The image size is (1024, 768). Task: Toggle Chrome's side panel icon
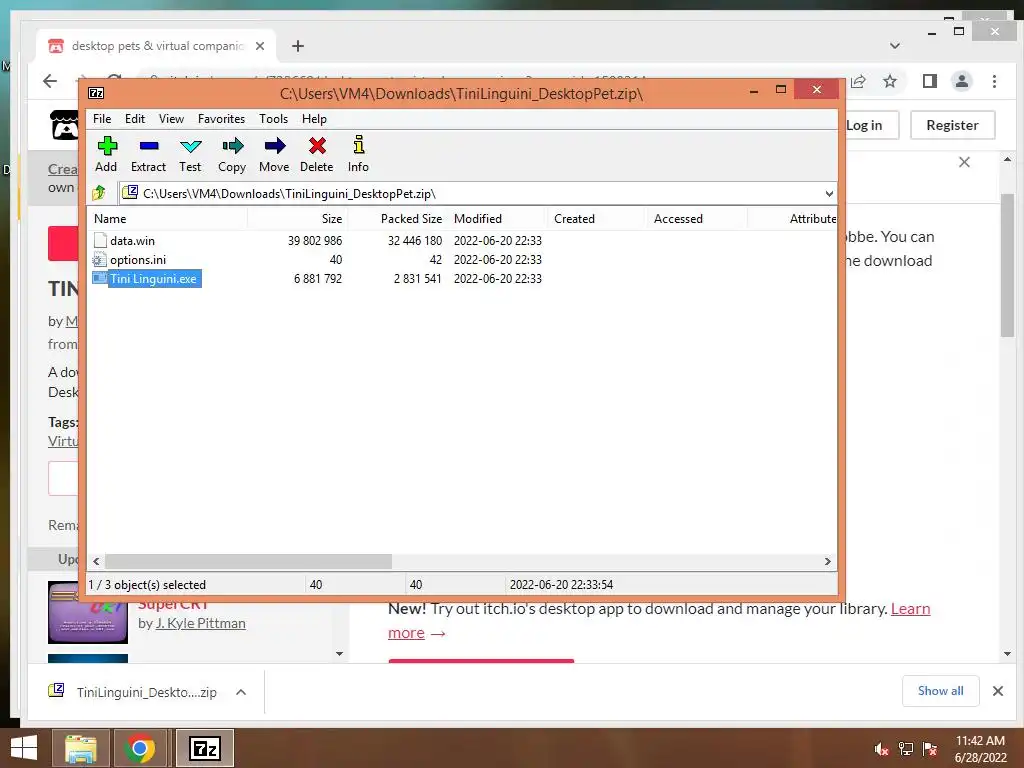pos(930,81)
